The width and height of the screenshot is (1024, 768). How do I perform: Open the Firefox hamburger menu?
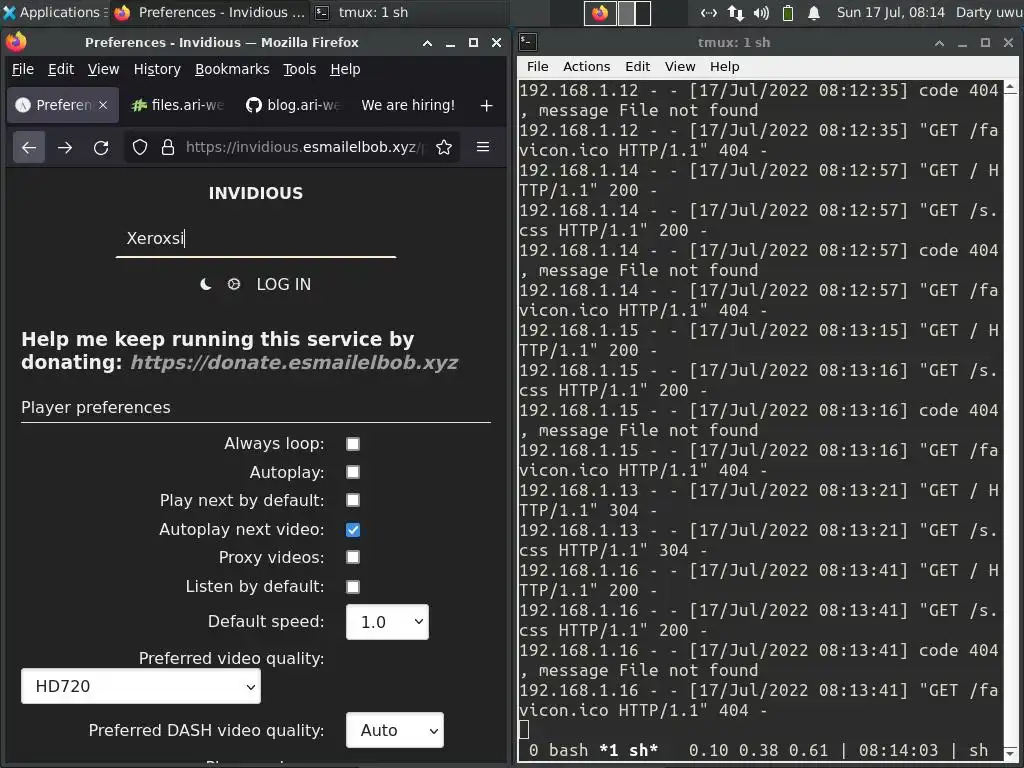point(483,147)
